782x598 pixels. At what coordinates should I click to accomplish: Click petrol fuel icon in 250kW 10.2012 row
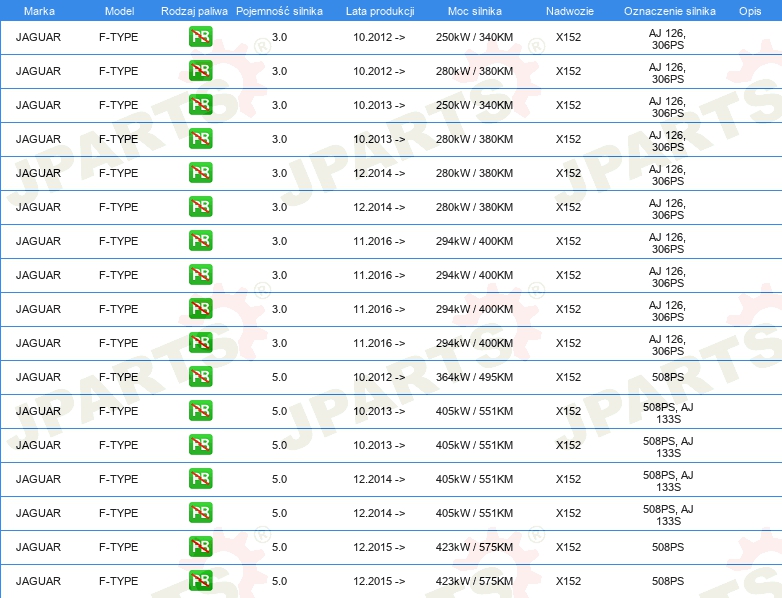click(200, 37)
